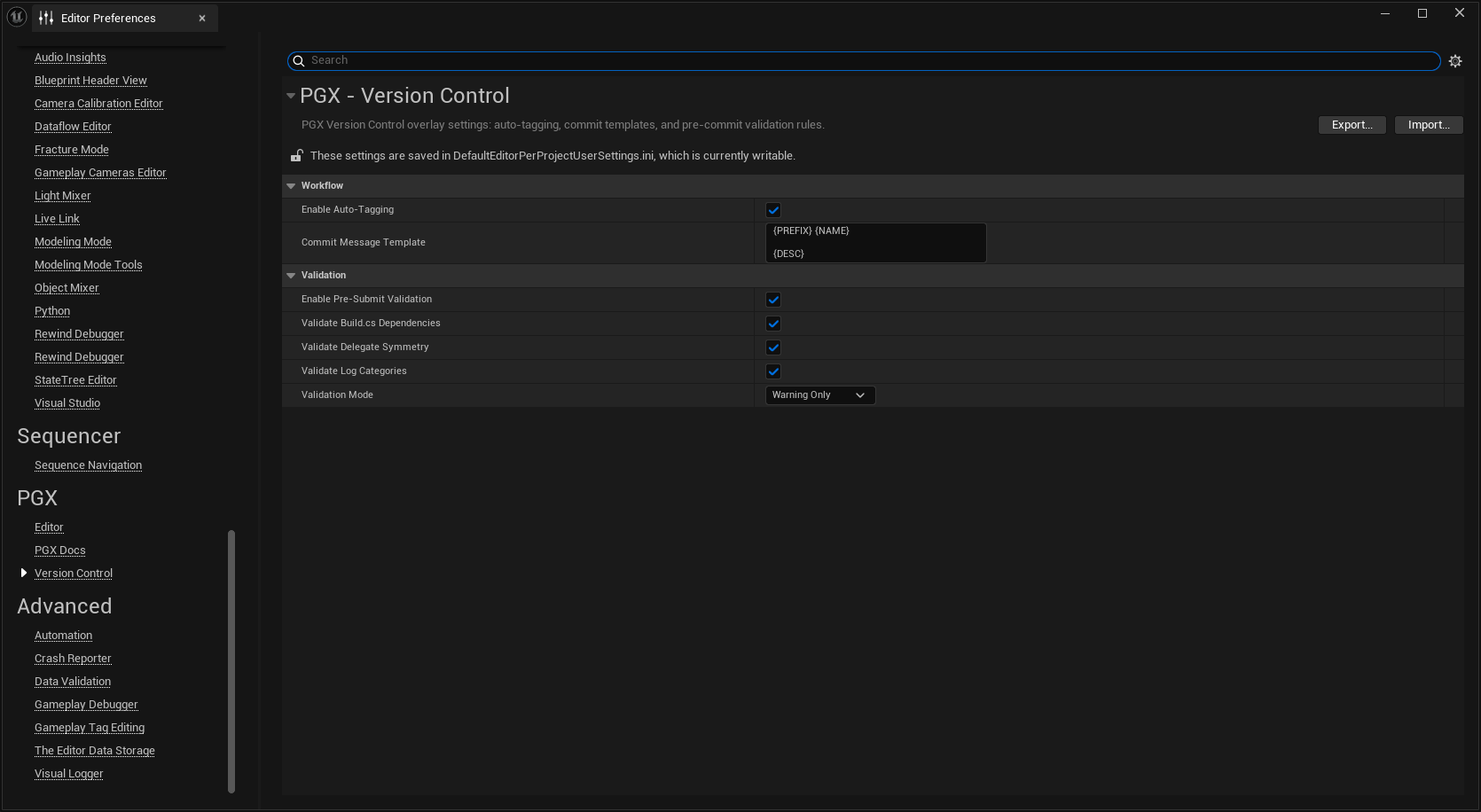Open Sequence Navigation settings

coord(88,465)
